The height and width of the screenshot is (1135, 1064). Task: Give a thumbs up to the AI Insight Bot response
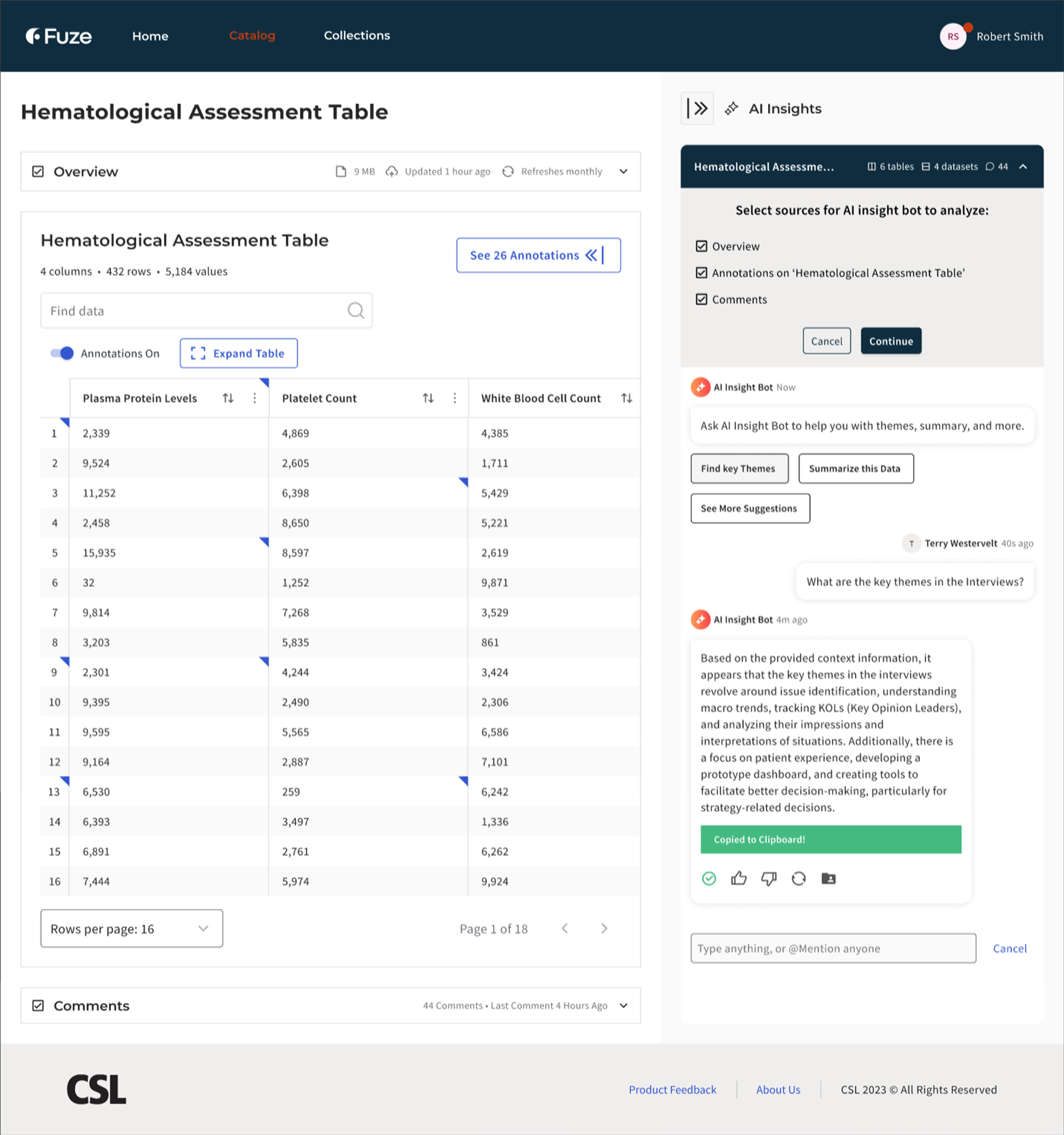click(x=739, y=879)
